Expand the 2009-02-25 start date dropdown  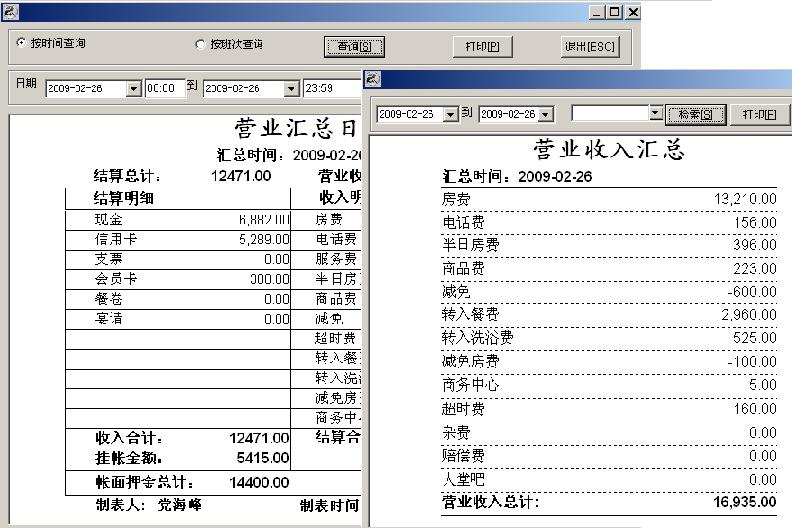click(x=450, y=115)
